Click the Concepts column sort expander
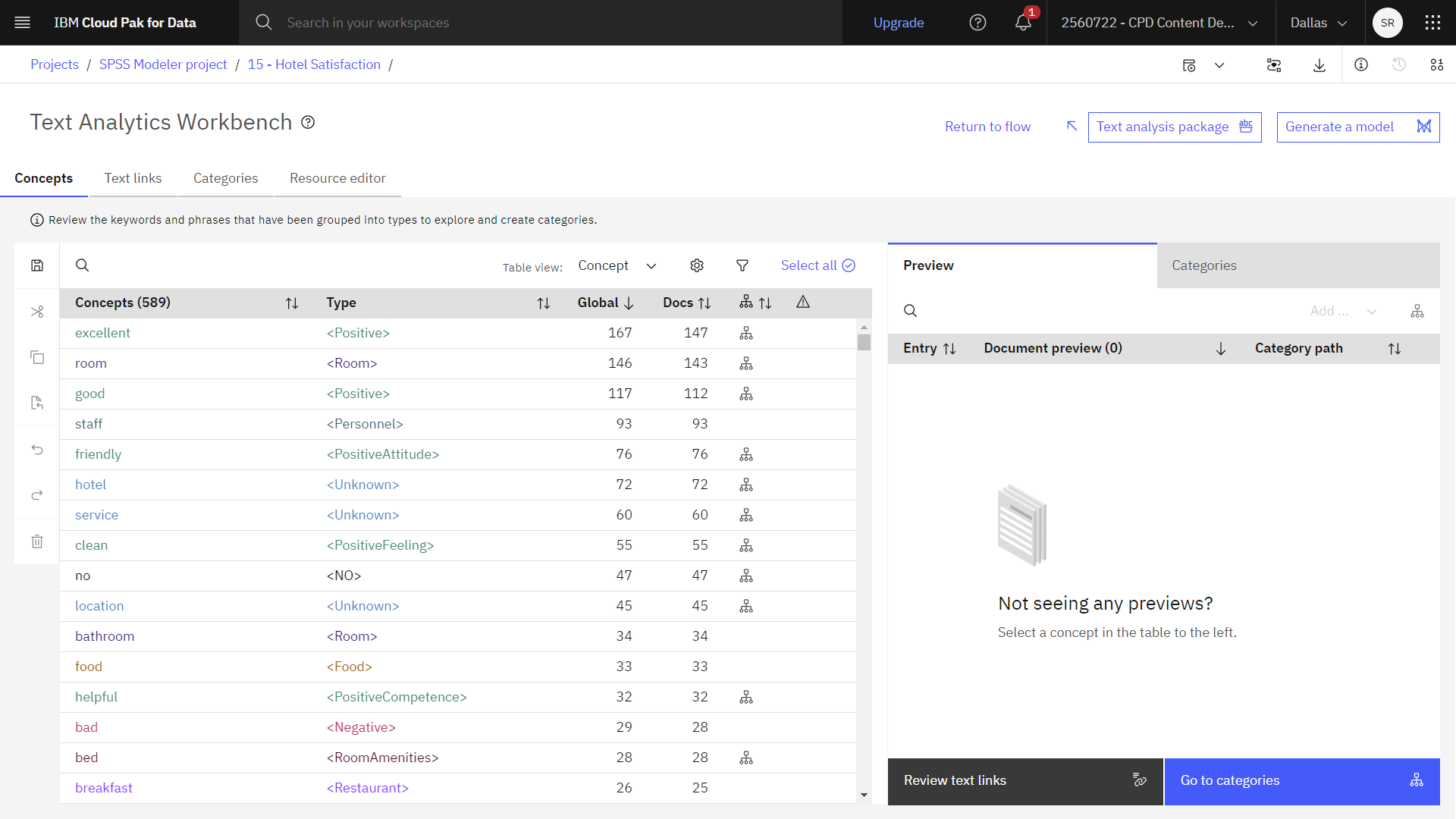1456x819 pixels. [x=292, y=303]
